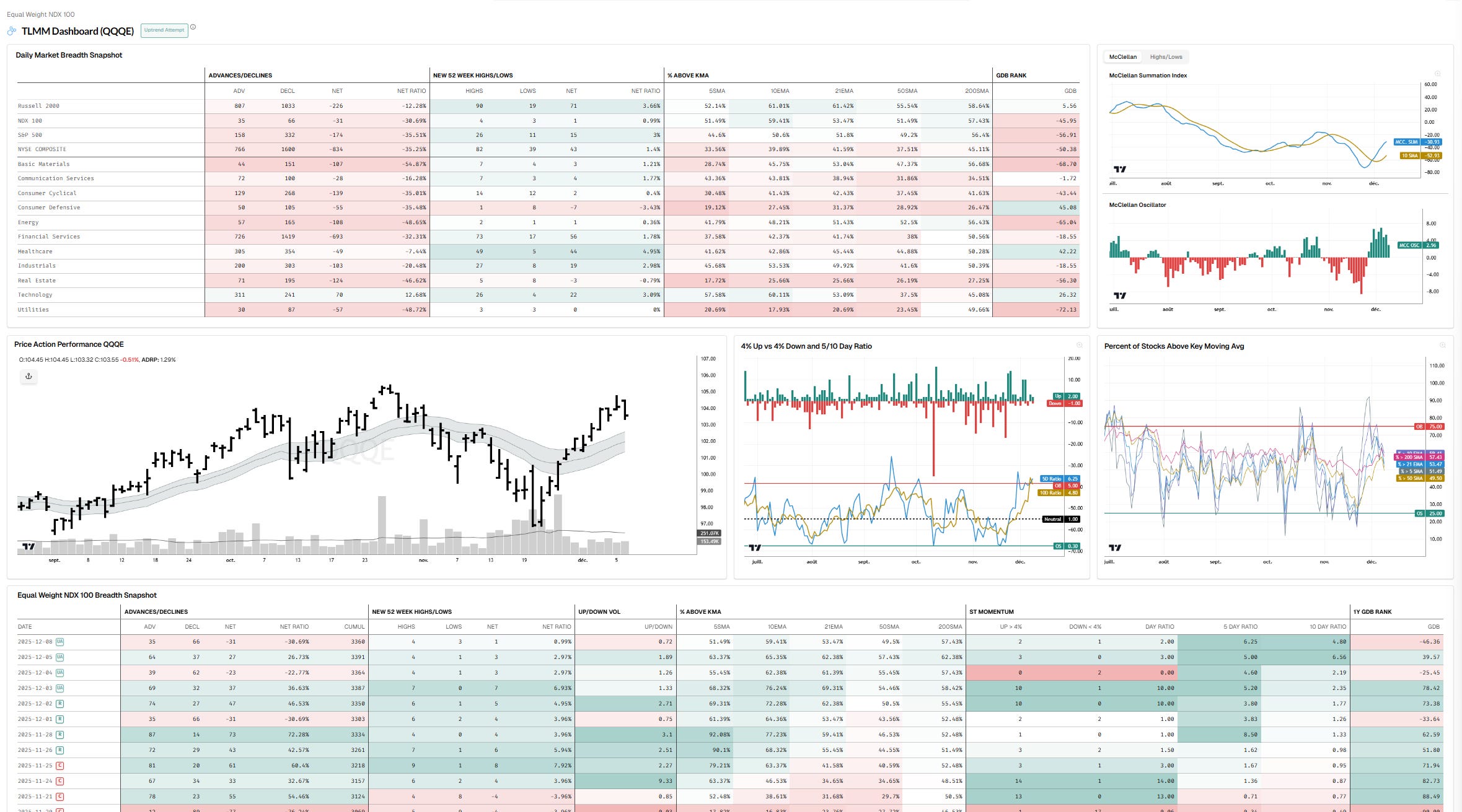Click the GDB column header in breadth snapshot

point(1070,91)
